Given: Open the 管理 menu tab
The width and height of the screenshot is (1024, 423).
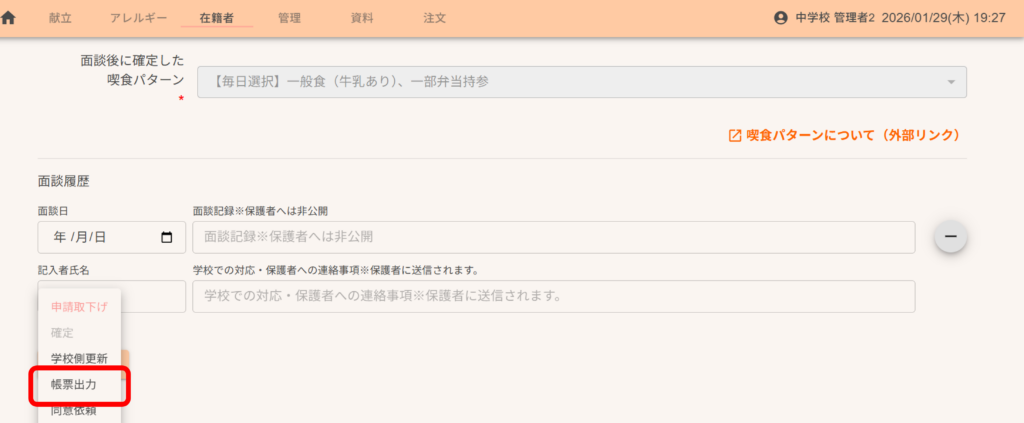Looking at the screenshot, I should [x=289, y=18].
